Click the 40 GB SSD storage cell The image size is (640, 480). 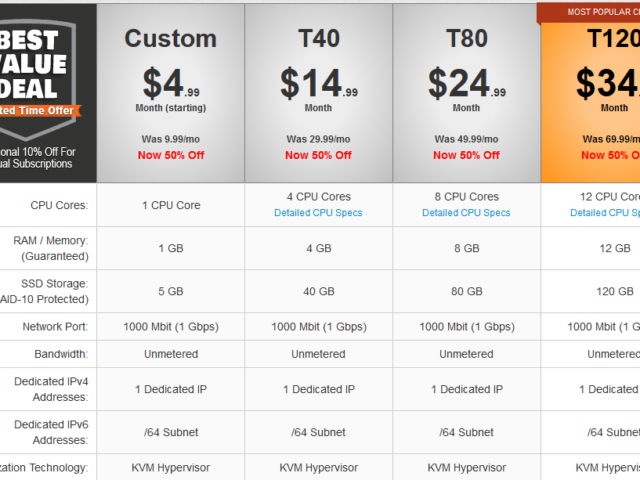pyautogui.click(x=319, y=291)
